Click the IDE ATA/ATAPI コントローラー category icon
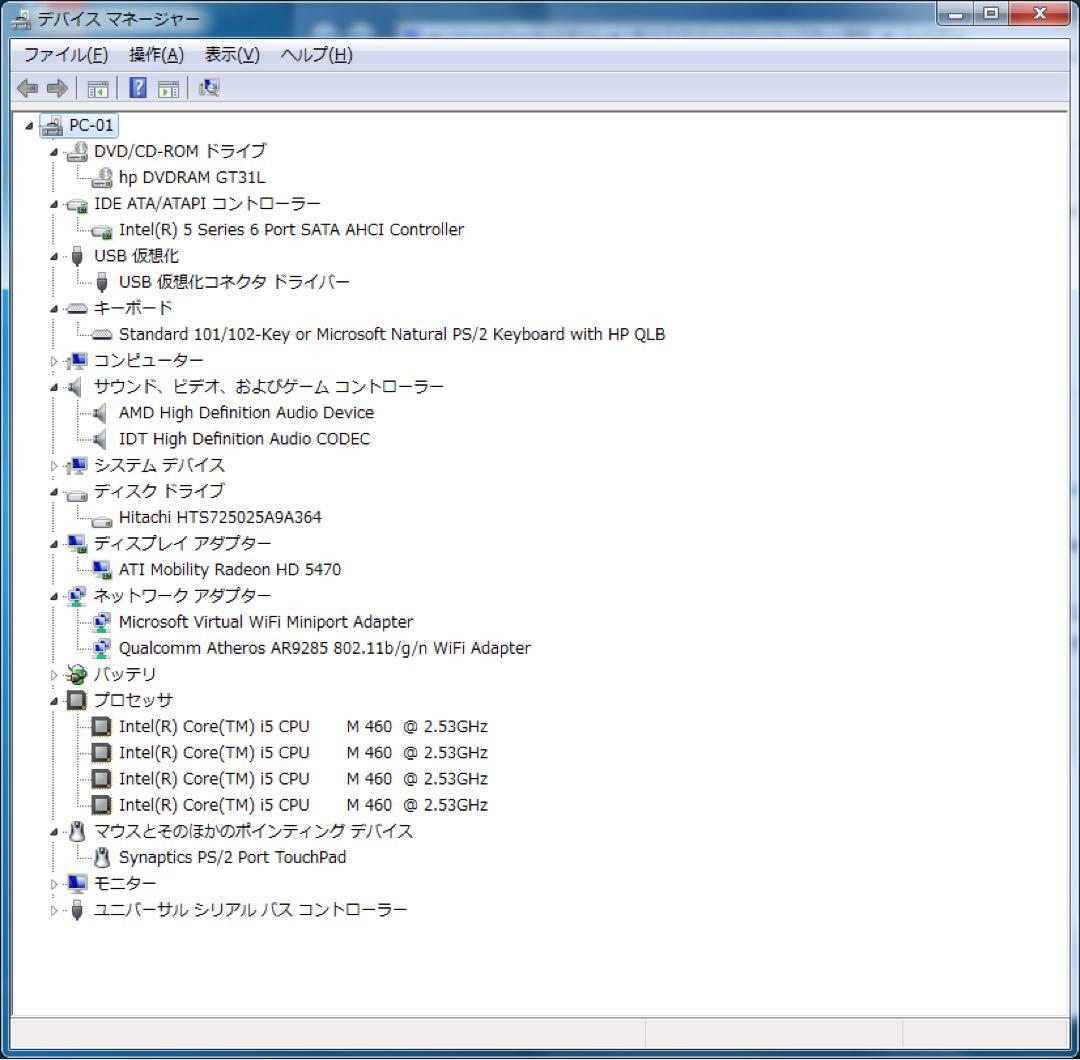Screen dimensions: 1080x1060 point(76,205)
